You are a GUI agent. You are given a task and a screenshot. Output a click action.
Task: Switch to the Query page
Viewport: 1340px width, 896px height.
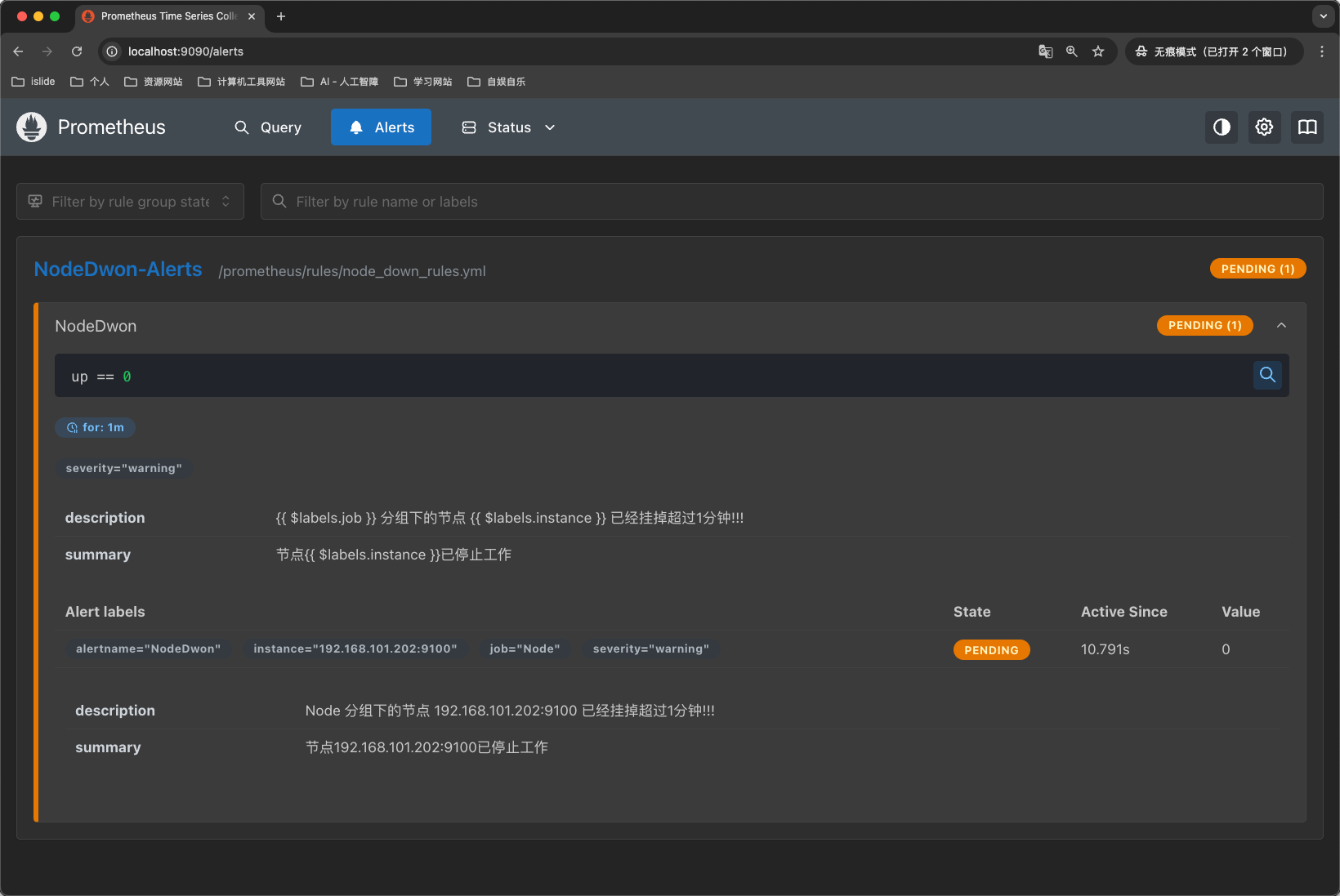click(x=268, y=127)
